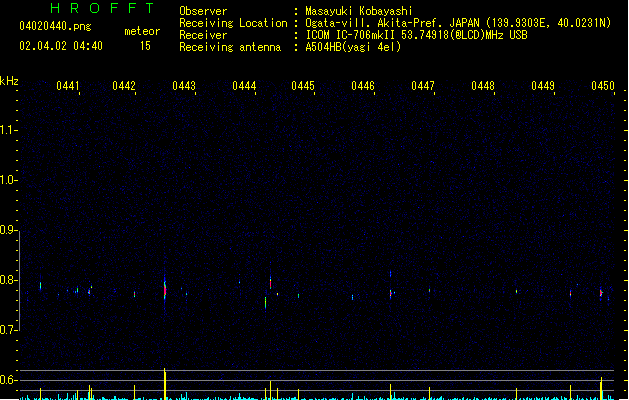Screen dimensions: 629x400
Task: Click the Observer field label
Action: (x=203, y=11)
